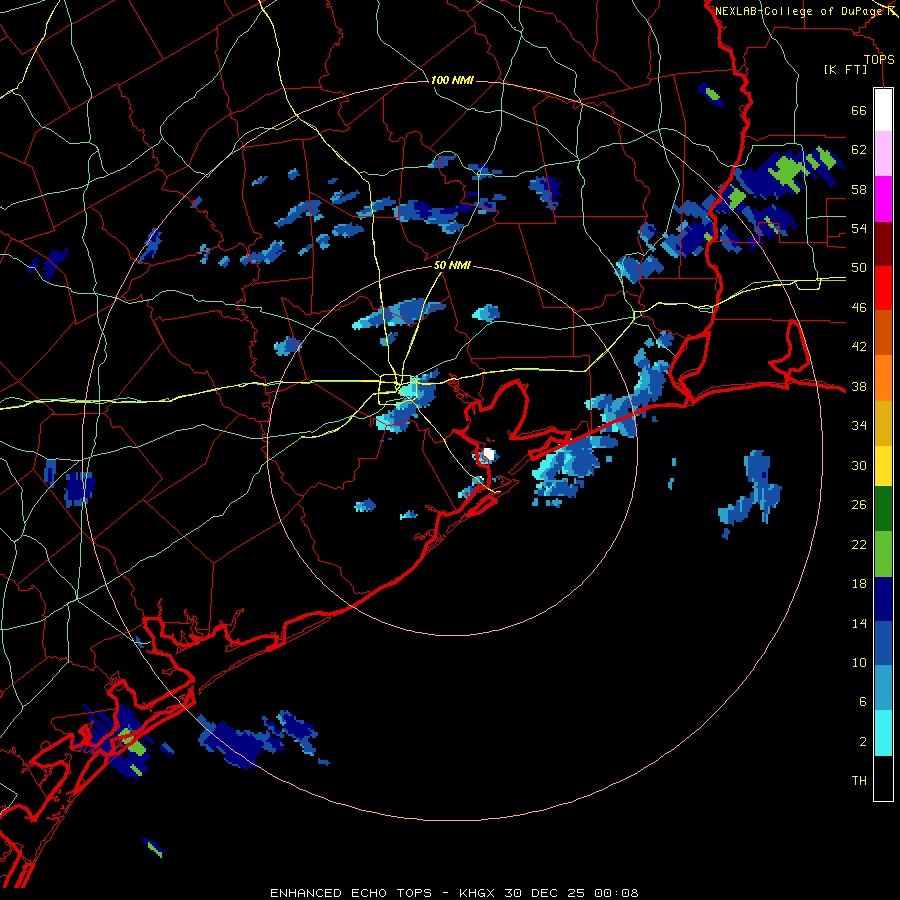The width and height of the screenshot is (900, 900).
Task: Click the medium blue 14 kft legend swatch
Action: [883, 643]
